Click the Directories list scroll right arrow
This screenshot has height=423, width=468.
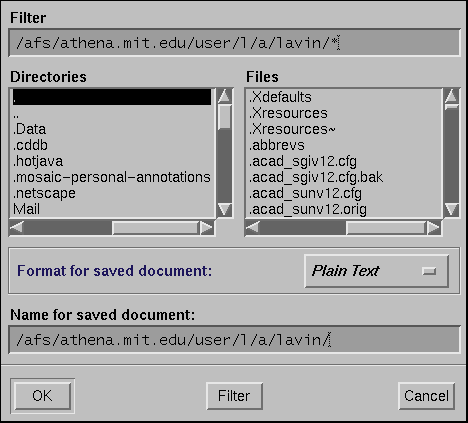[x=206, y=228]
